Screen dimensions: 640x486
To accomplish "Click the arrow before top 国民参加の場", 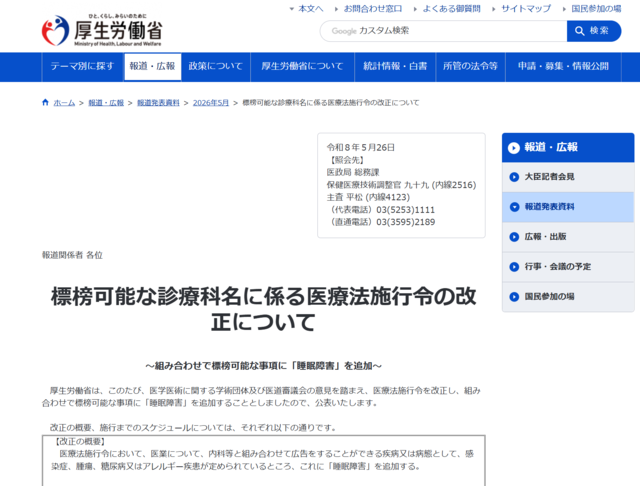I will click(564, 9).
